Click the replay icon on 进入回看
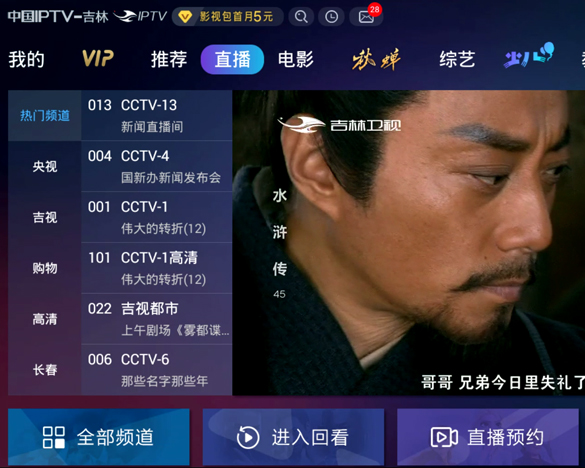 point(248,437)
